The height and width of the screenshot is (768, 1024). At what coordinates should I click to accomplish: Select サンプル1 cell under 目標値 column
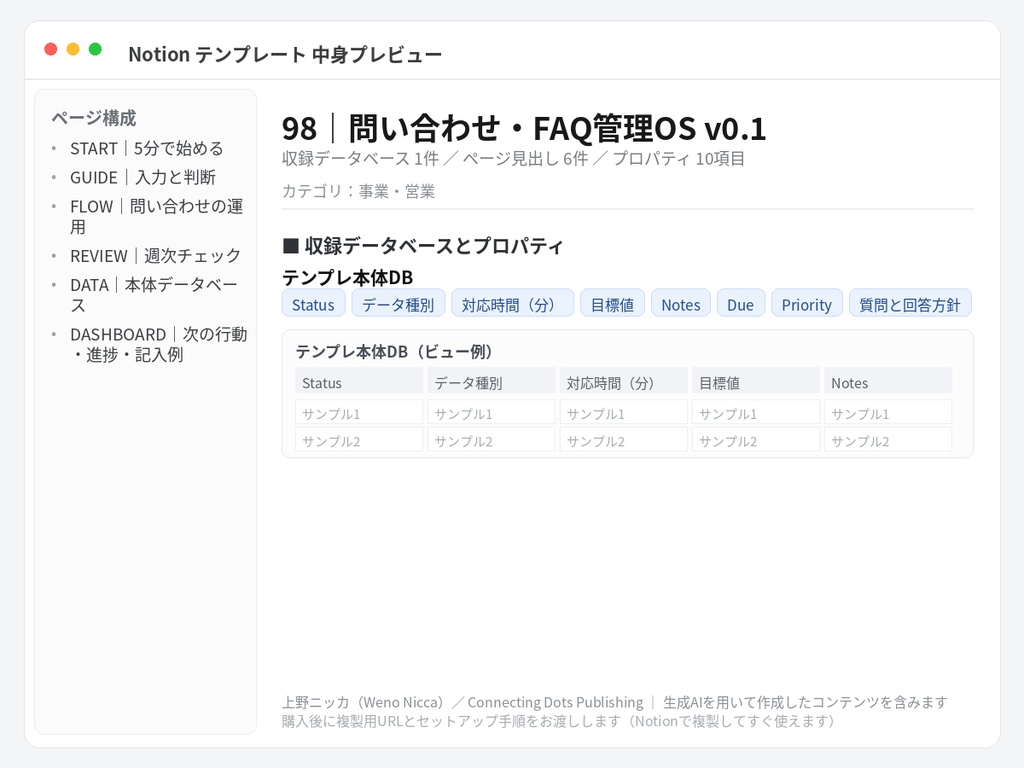[756, 413]
